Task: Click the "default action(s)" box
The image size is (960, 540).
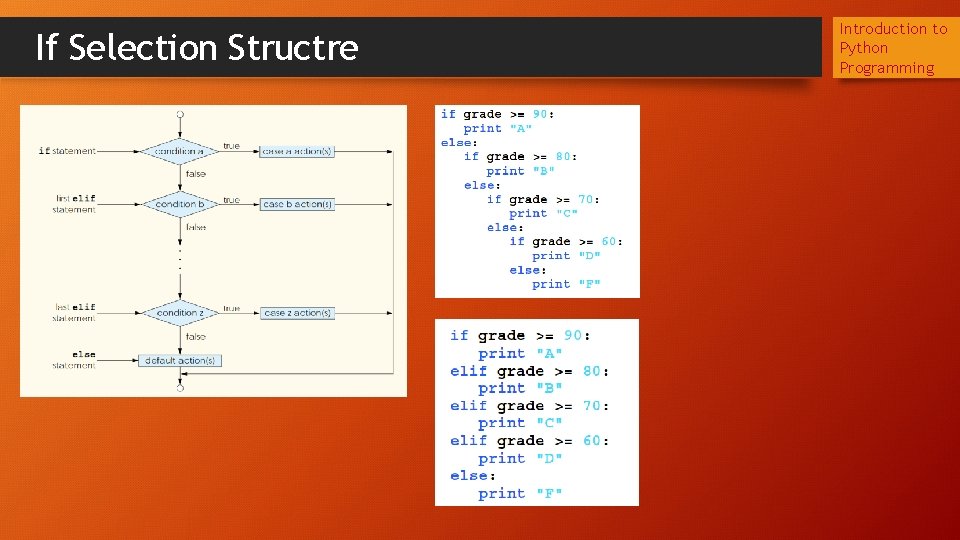Action: coord(179,361)
